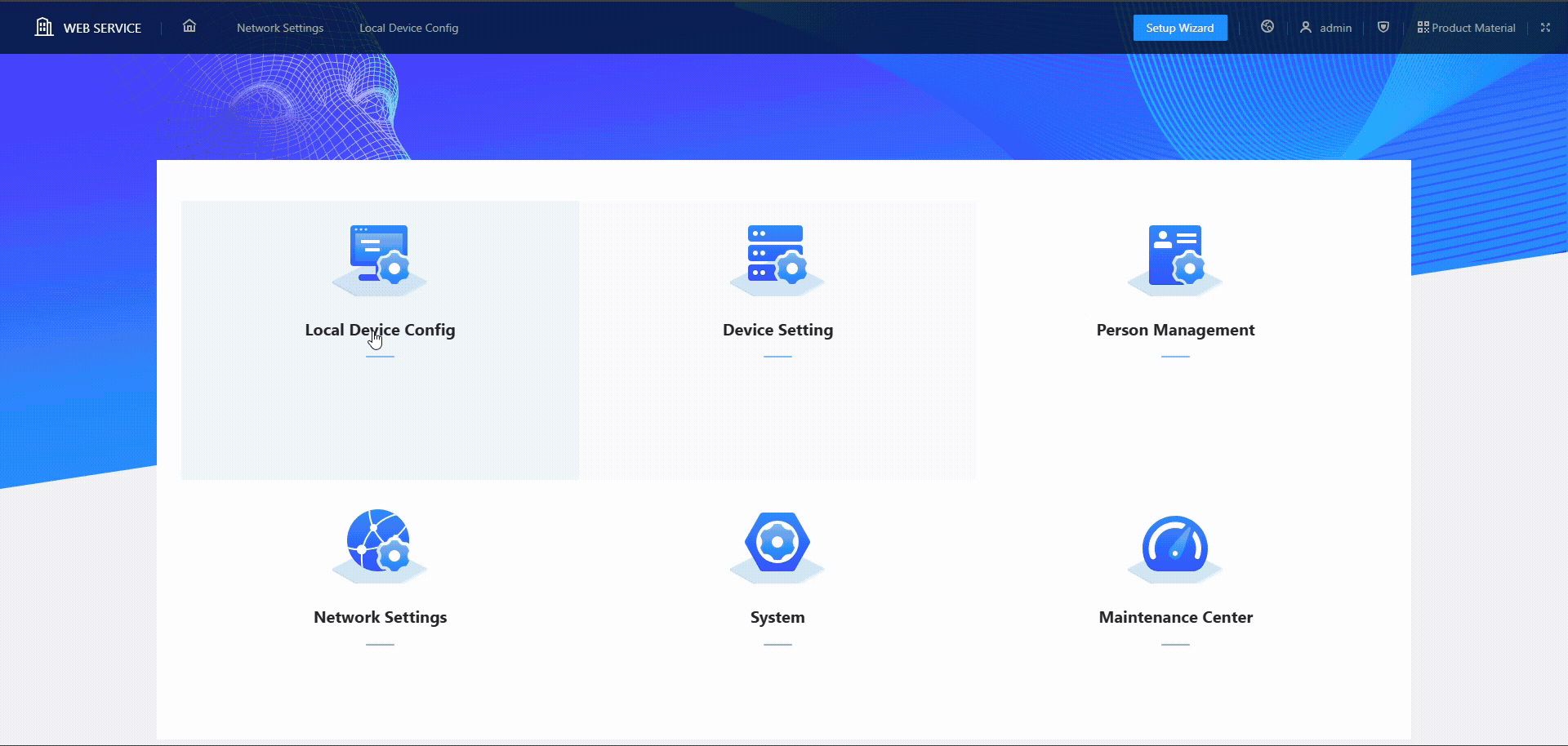The image size is (1568, 746).
Task: Click the security shield icon
Action: pyautogui.click(x=1383, y=27)
